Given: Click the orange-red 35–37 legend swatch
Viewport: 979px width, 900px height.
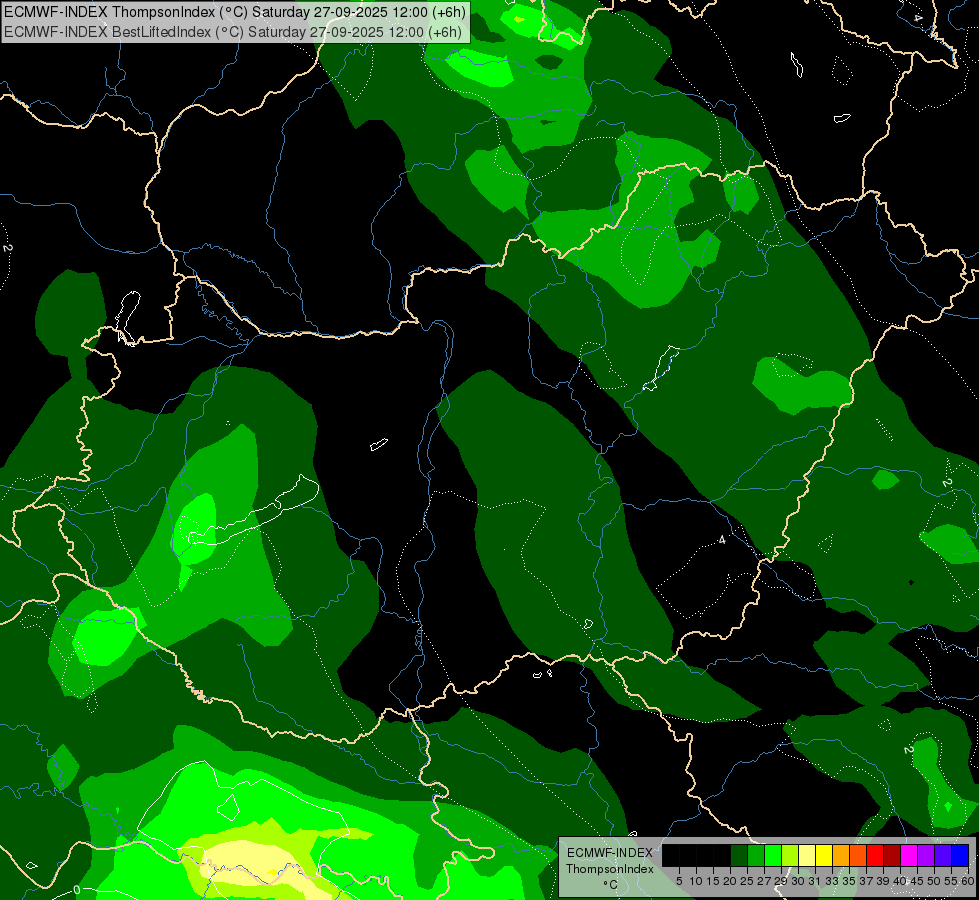Looking at the screenshot, I should pos(858,855).
